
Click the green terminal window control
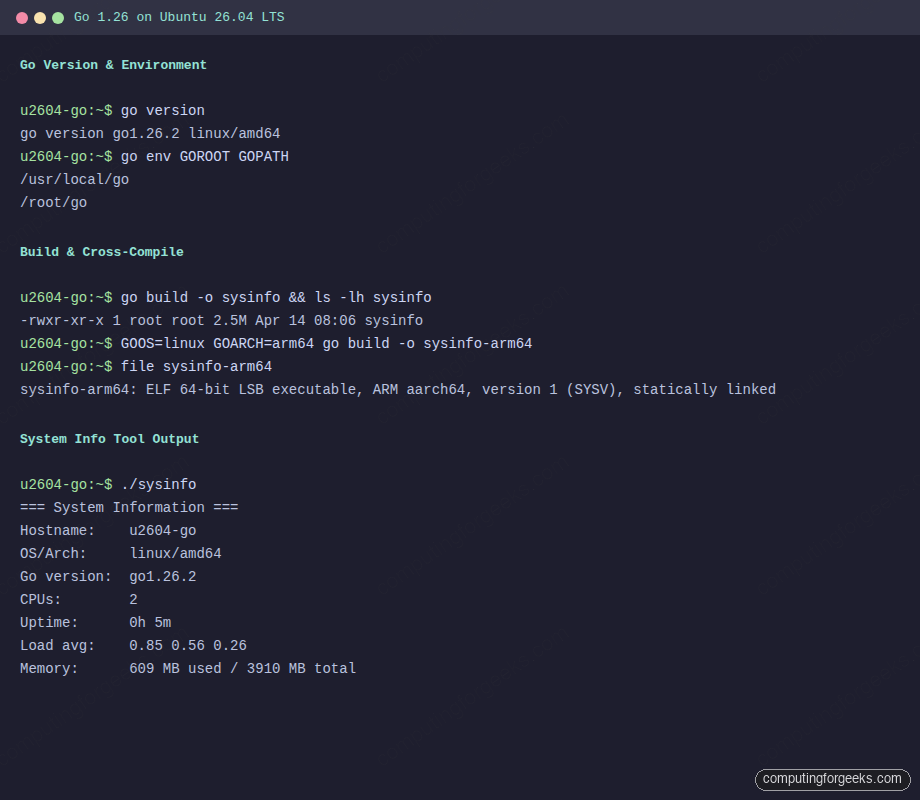click(58, 17)
